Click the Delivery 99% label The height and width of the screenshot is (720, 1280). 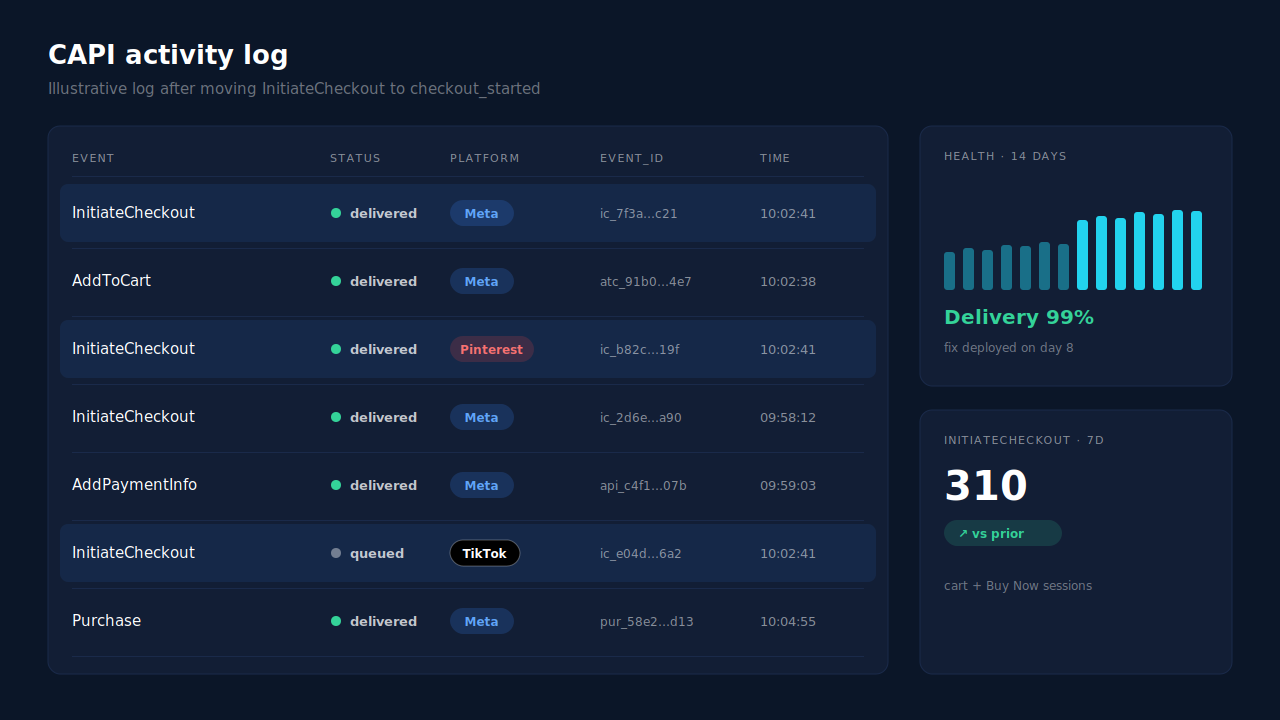pyautogui.click(x=1019, y=317)
